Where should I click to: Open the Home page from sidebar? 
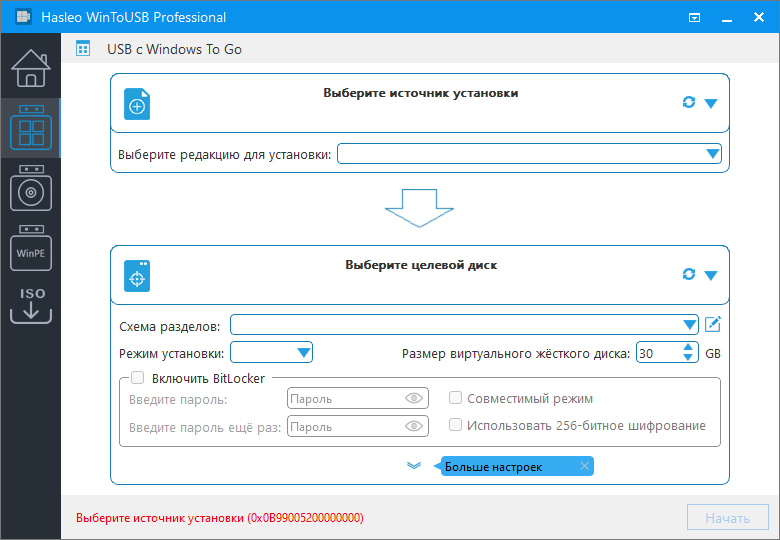(x=31, y=68)
